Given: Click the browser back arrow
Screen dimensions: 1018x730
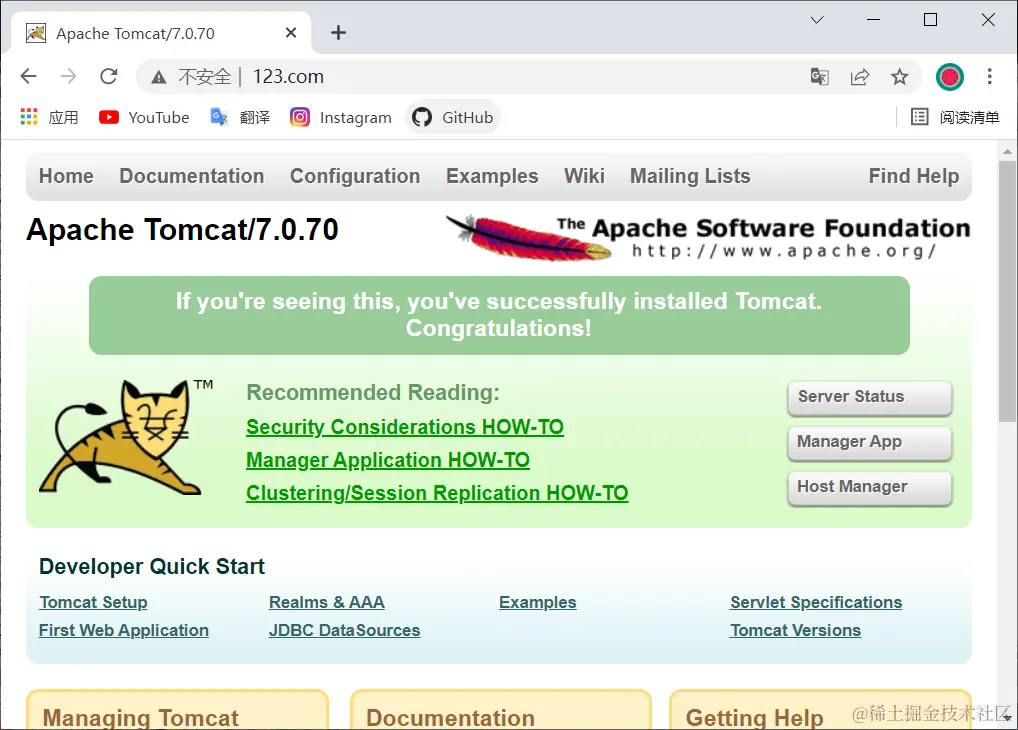Looking at the screenshot, I should (x=29, y=77).
